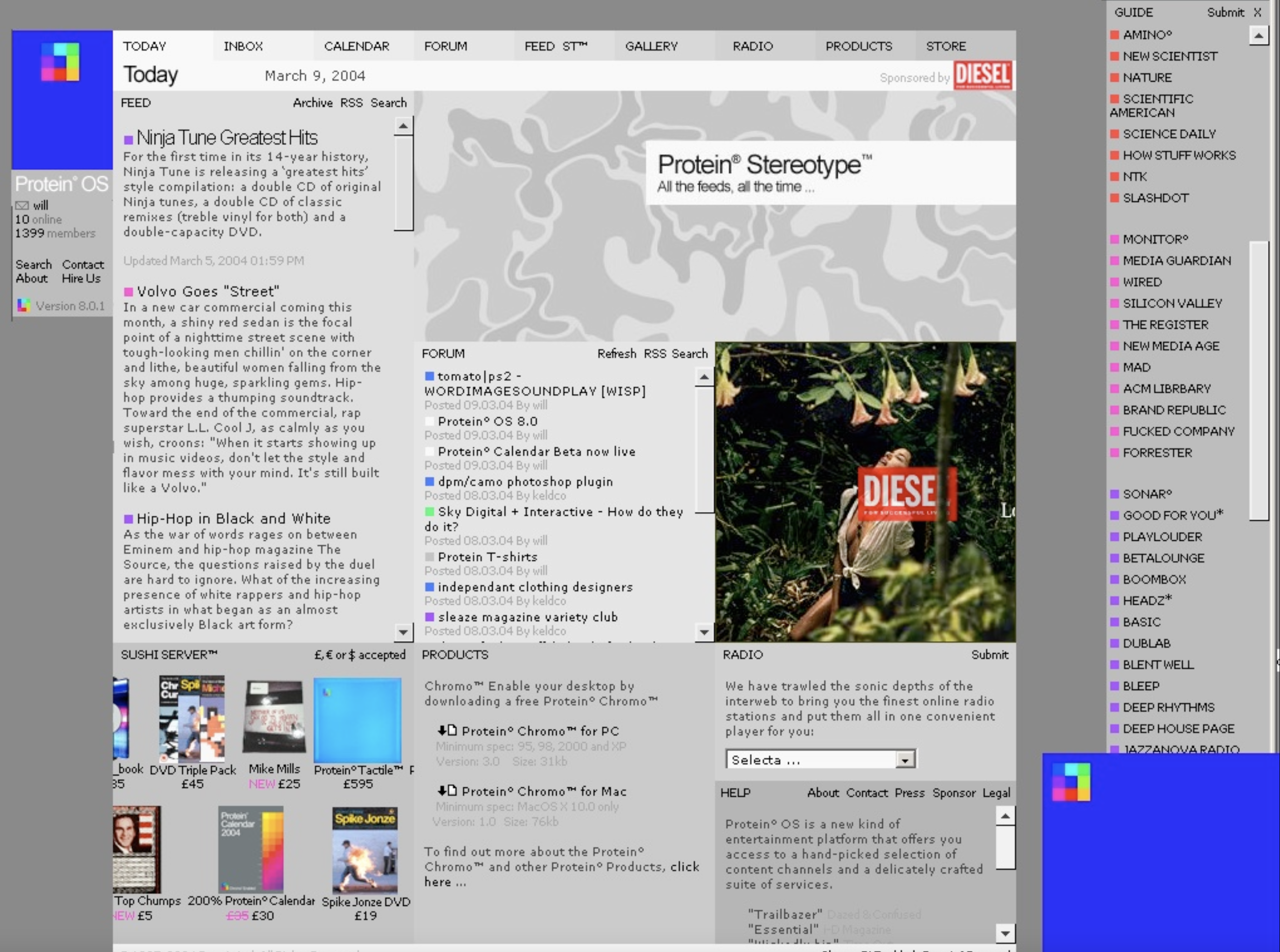Click the blue square beside tomato|ps2 forum post
This screenshot has width=1280, height=952.
click(429, 376)
